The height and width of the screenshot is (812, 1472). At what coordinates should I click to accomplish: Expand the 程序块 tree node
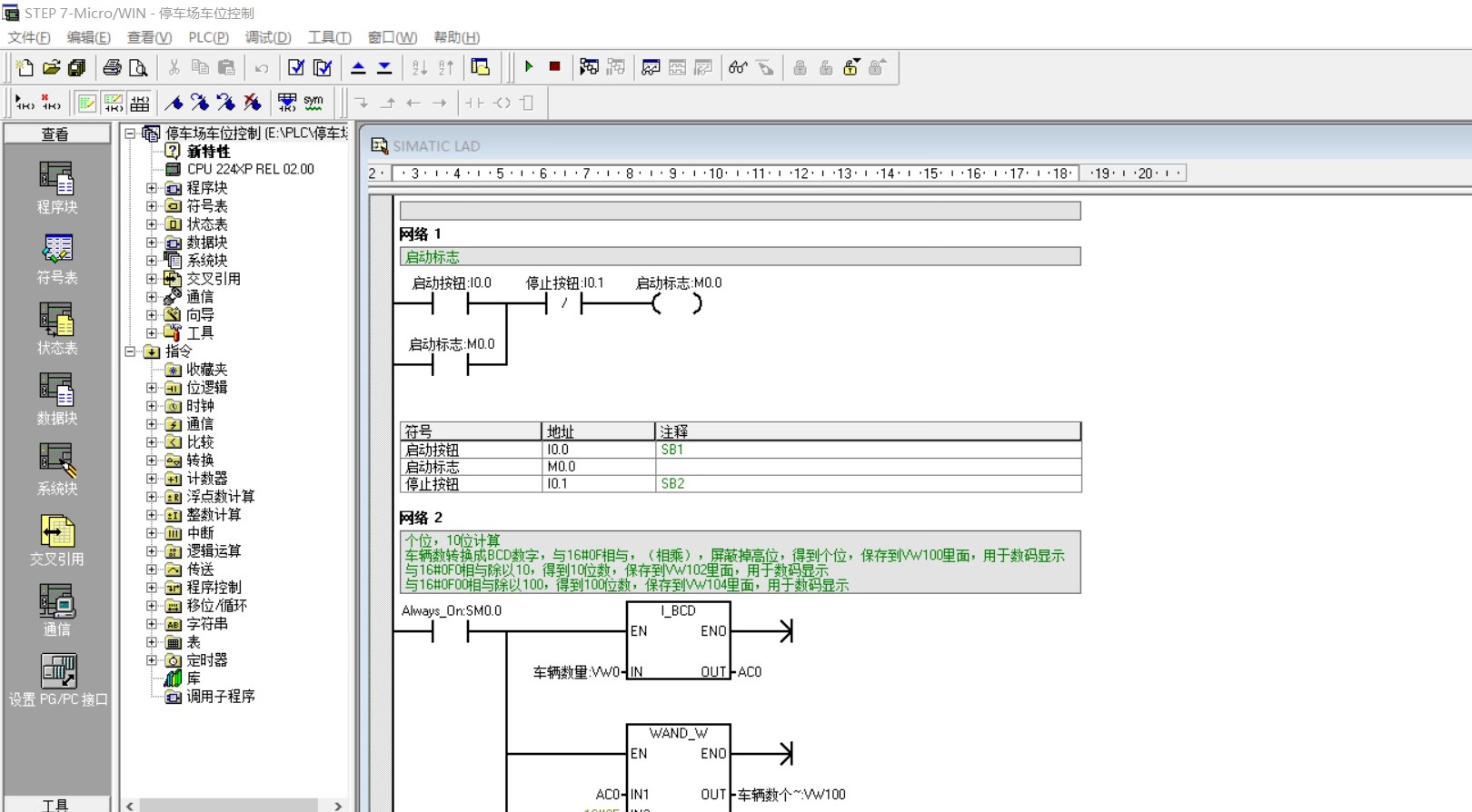click(x=152, y=188)
